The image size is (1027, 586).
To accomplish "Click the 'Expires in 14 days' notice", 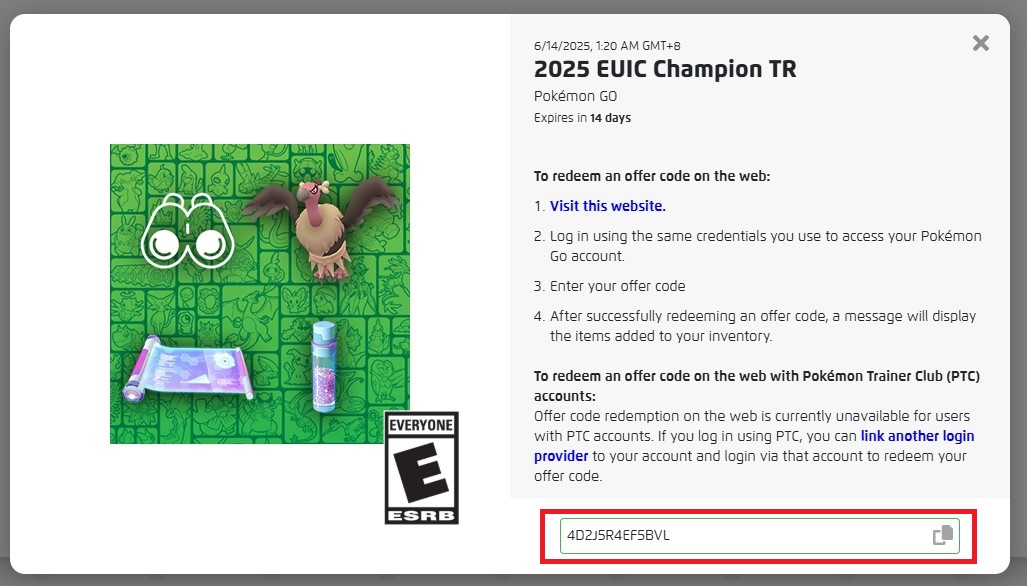I will [582, 118].
